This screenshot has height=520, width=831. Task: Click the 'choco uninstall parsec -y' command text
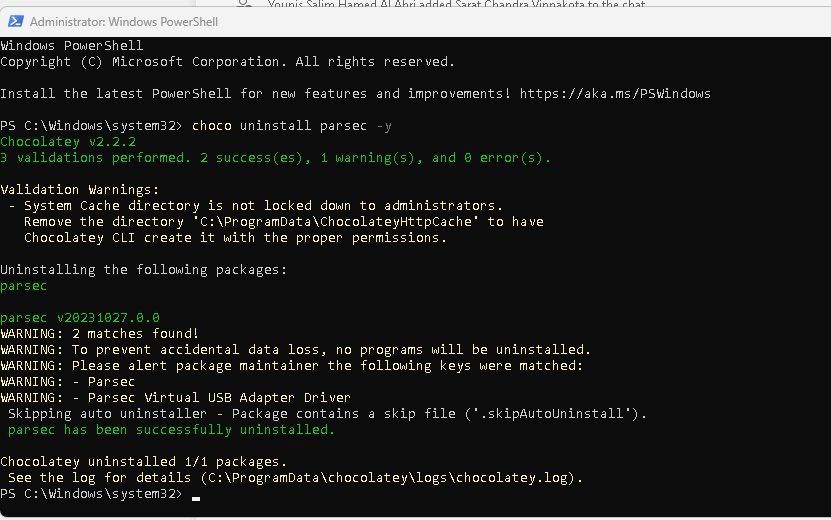[291, 126]
